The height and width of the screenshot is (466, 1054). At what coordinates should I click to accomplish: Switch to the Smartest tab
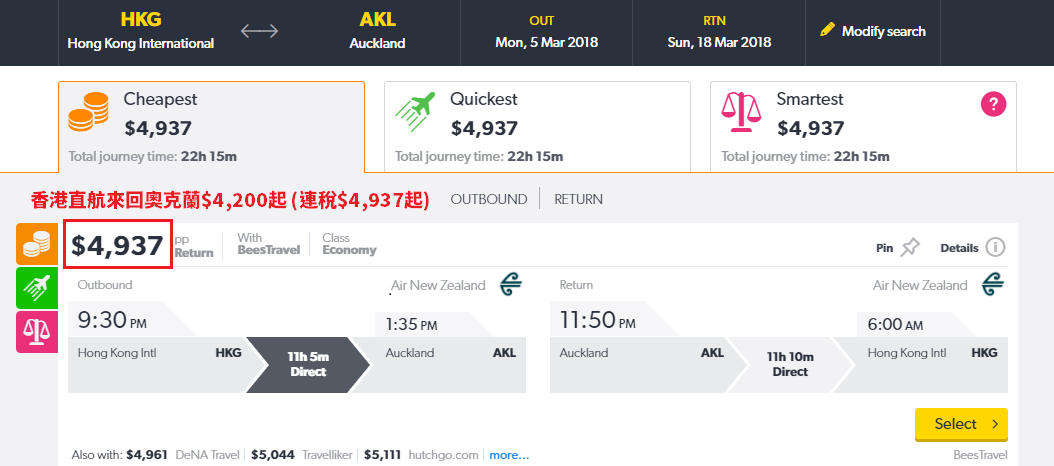(x=863, y=127)
